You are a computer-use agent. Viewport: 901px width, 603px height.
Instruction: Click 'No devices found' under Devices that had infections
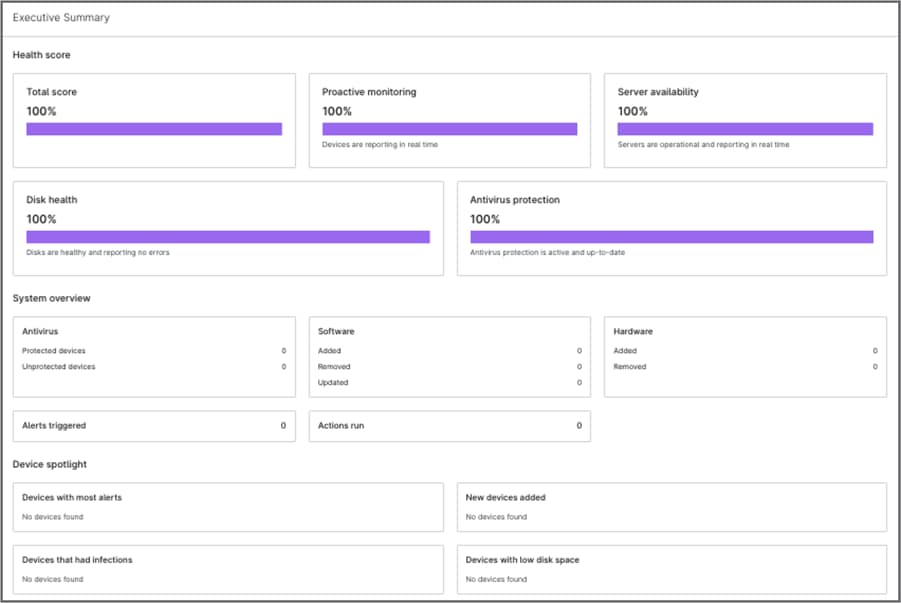pyautogui.click(x=52, y=579)
